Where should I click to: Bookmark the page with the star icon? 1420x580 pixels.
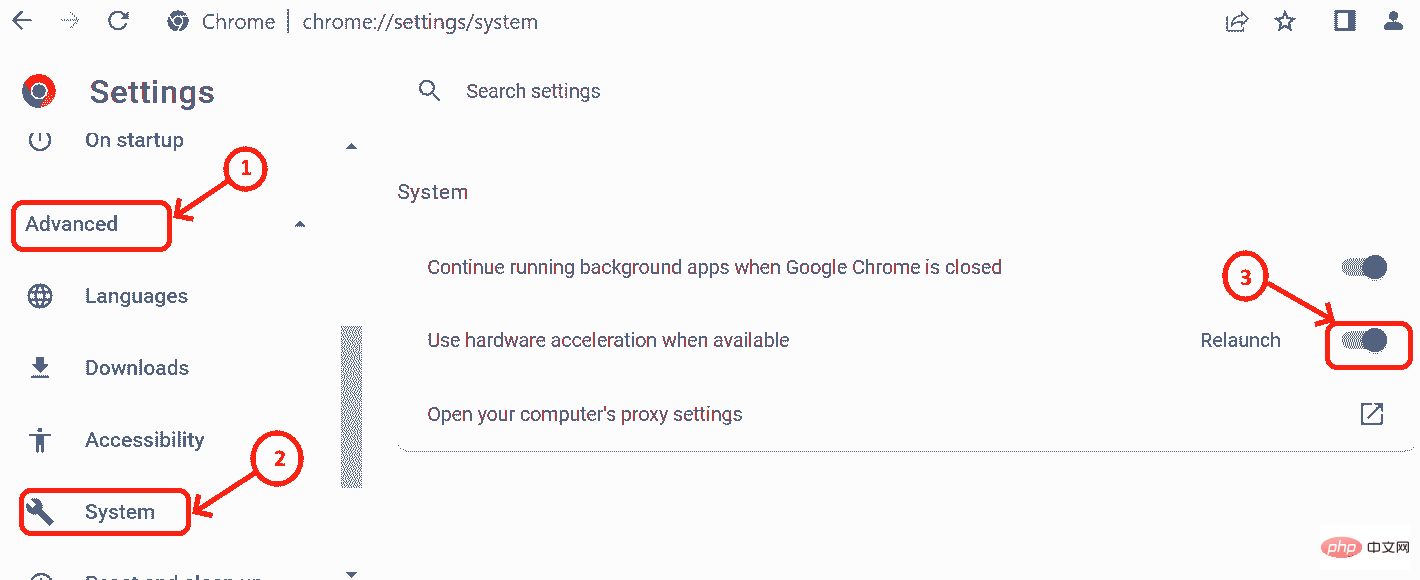point(1284,21)
